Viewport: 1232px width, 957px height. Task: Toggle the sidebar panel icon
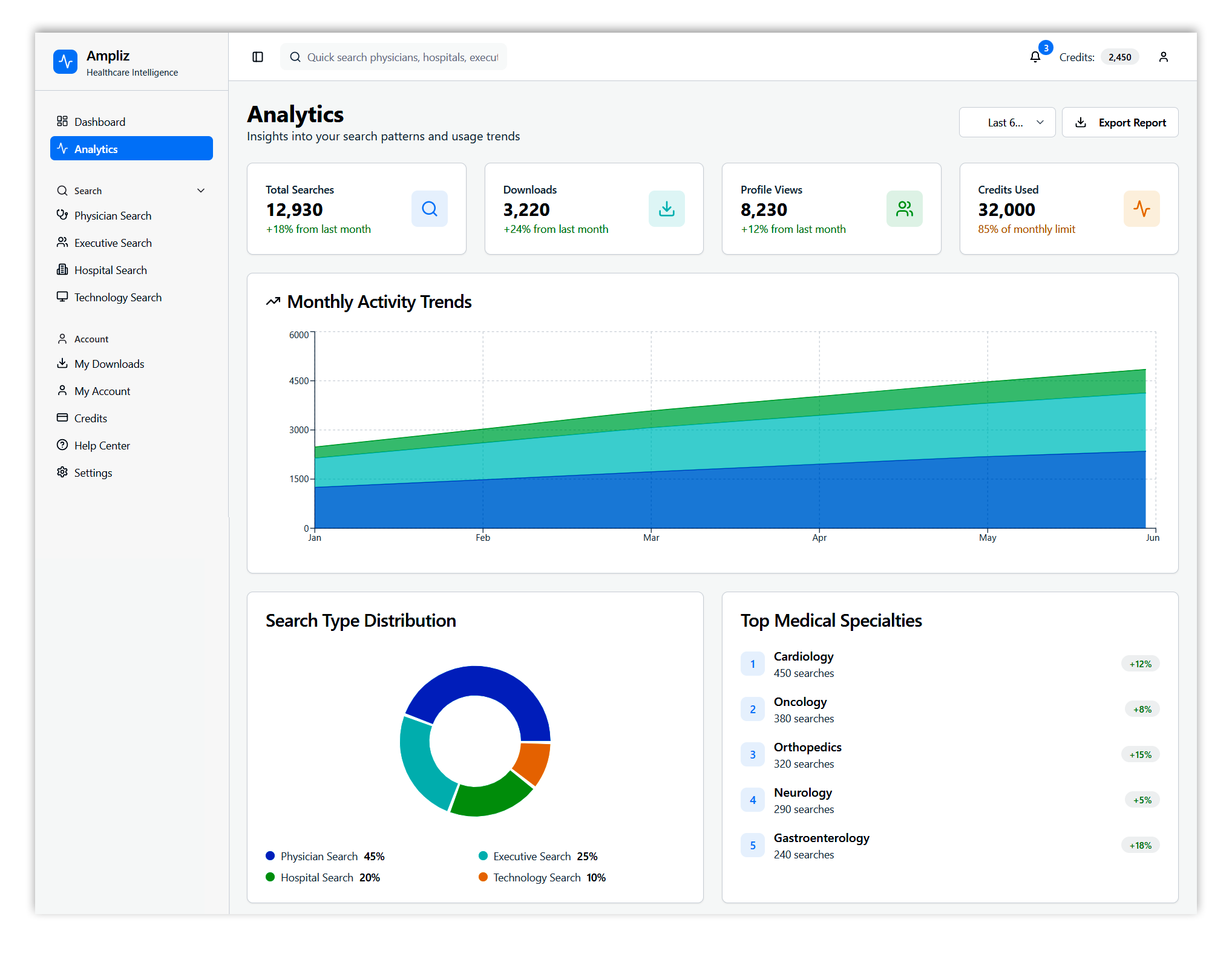(x=258, y=57)
